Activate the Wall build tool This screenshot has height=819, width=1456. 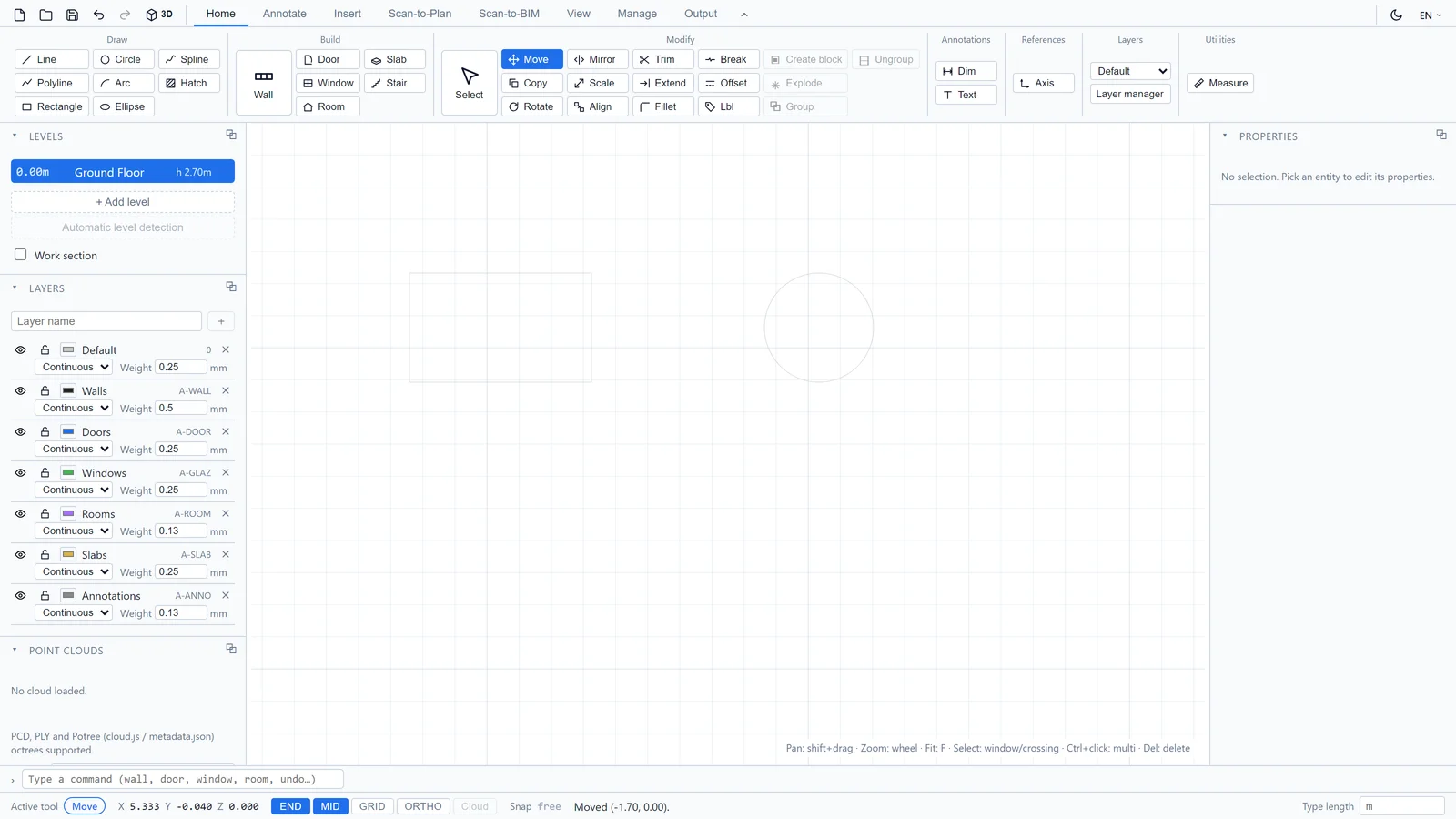coord(264,83)
